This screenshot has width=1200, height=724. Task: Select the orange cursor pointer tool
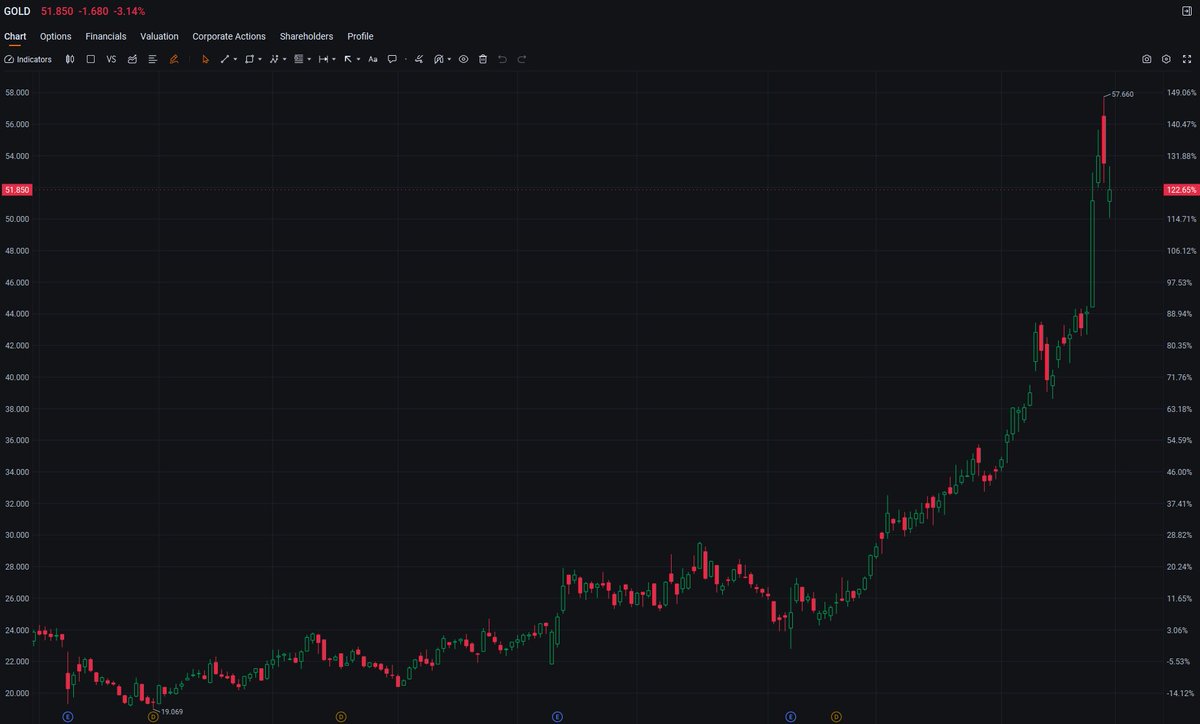pyautogui.click(x=205, y=59)
